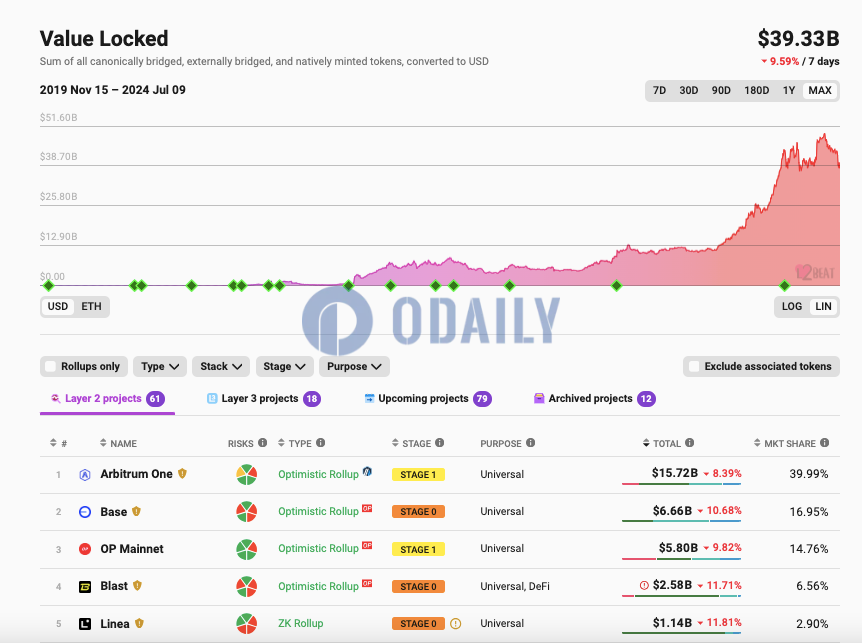Screen dimensions: 862x643
Task: Switch to Layer 3 projects tab
Action: click(264, 399)
